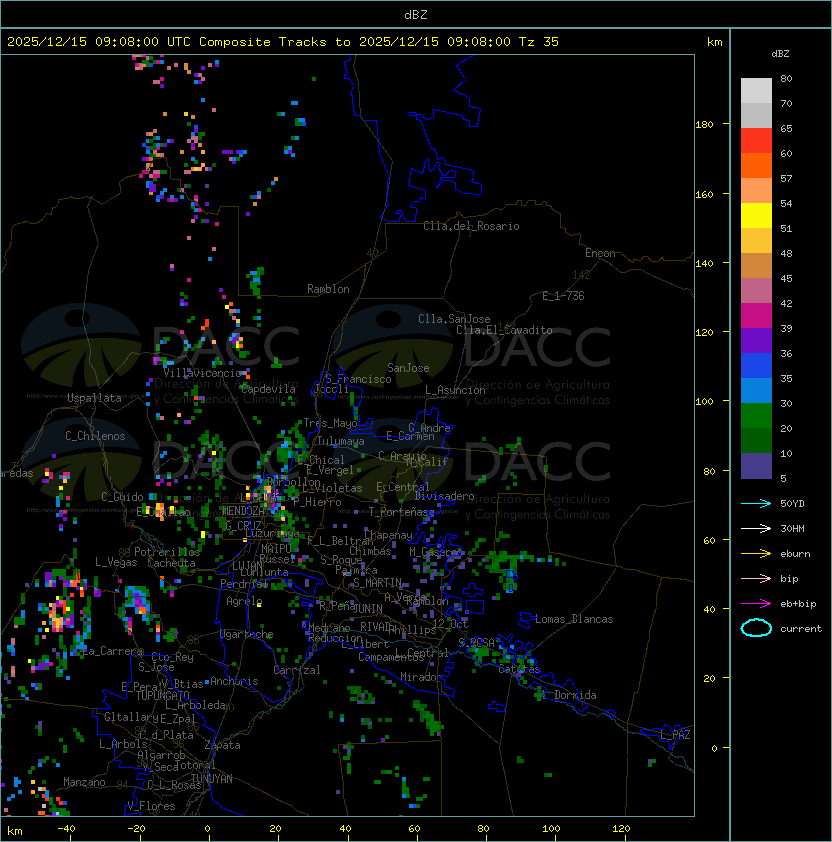This screenshot has width=832, height=842.
Task: Click the TUPUNGATO city label
Action: click(x=163, y=695)
